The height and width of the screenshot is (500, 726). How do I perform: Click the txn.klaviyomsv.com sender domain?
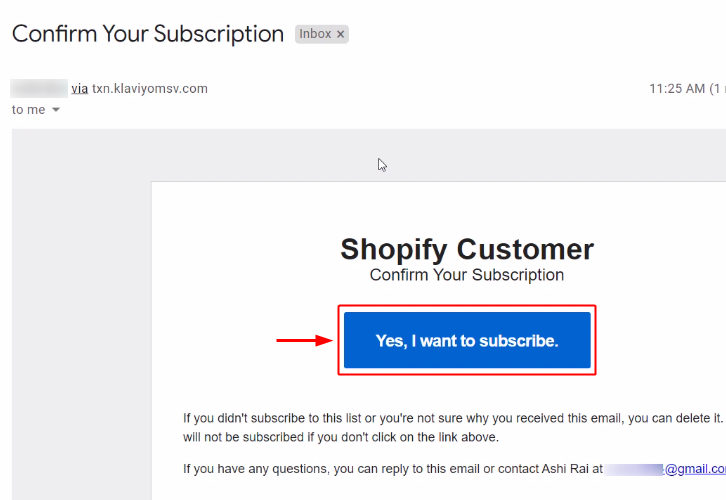(x=150, y=88)
